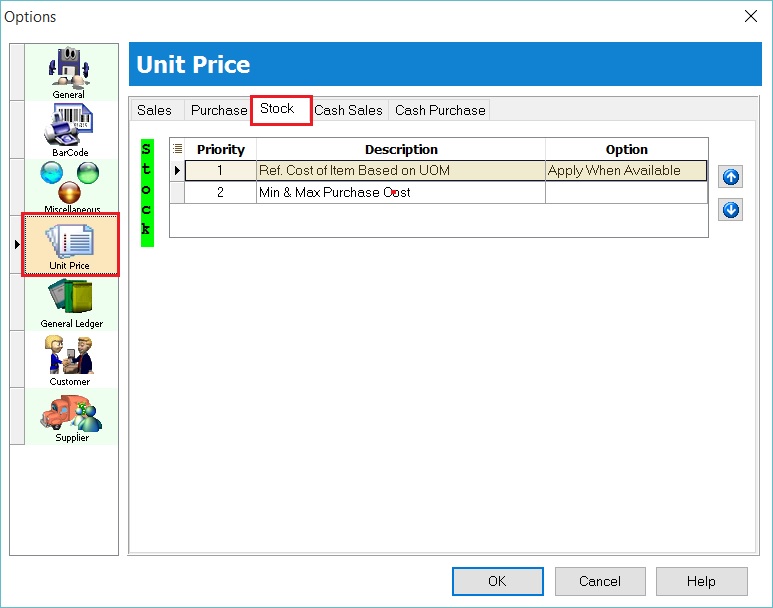The height and width of the screenshot is (608, 773).
Task: Move priority down with blue arrow
Action: pos(730,210)
